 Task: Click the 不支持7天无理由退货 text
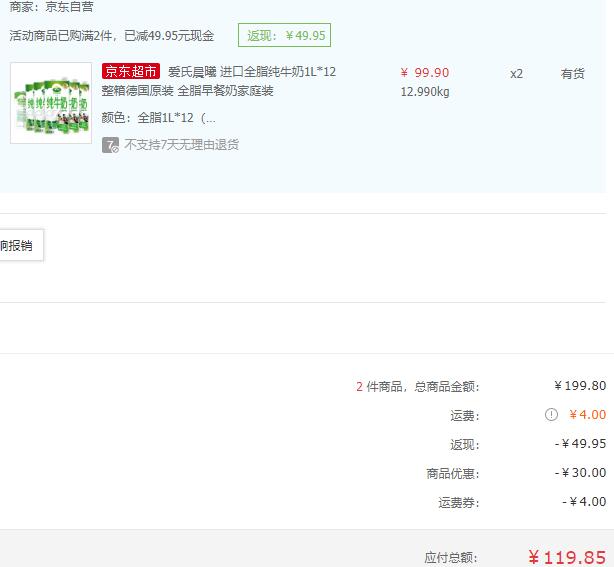tap(181, 145)
